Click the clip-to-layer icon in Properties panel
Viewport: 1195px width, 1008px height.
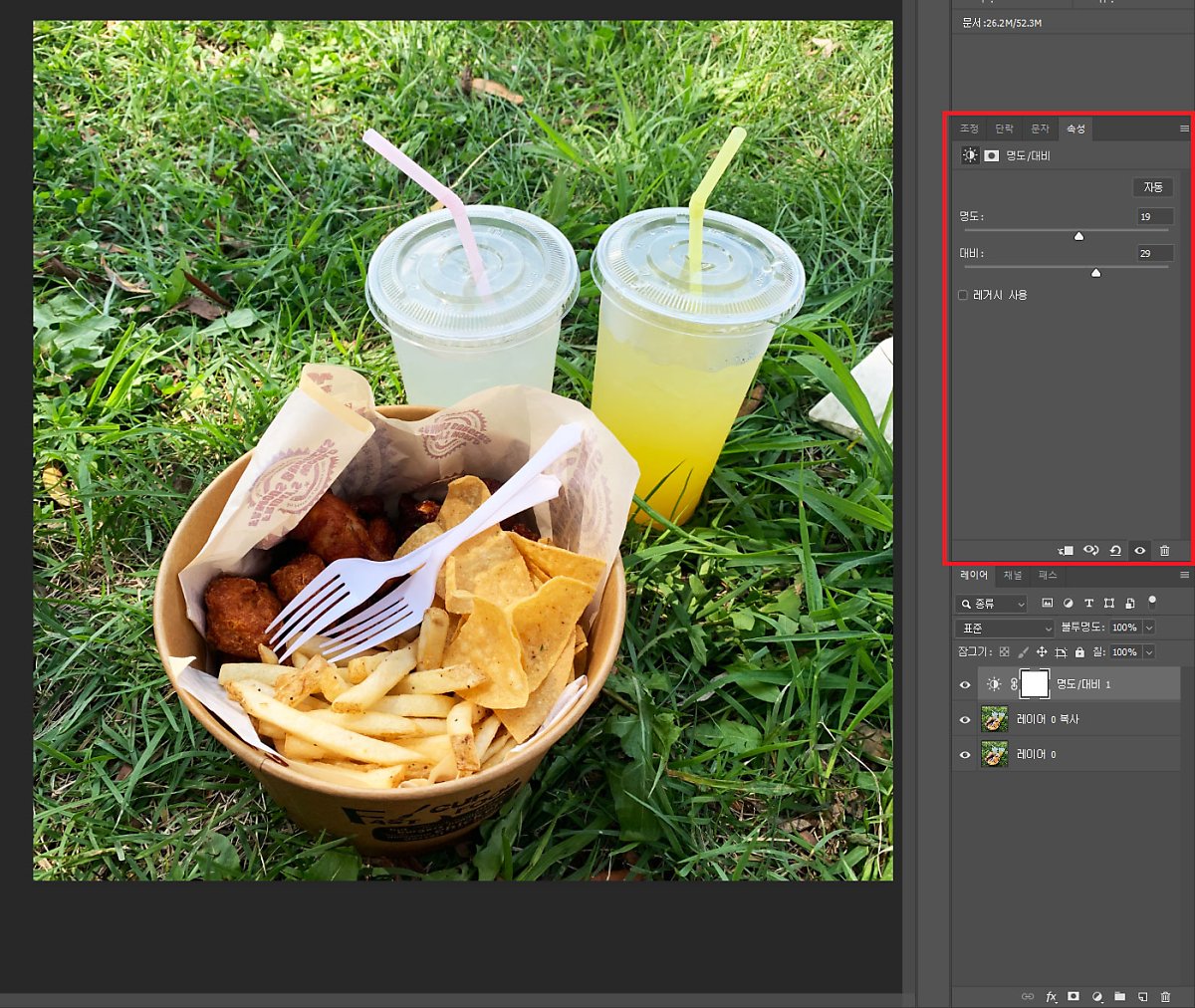click(1066, 551)
